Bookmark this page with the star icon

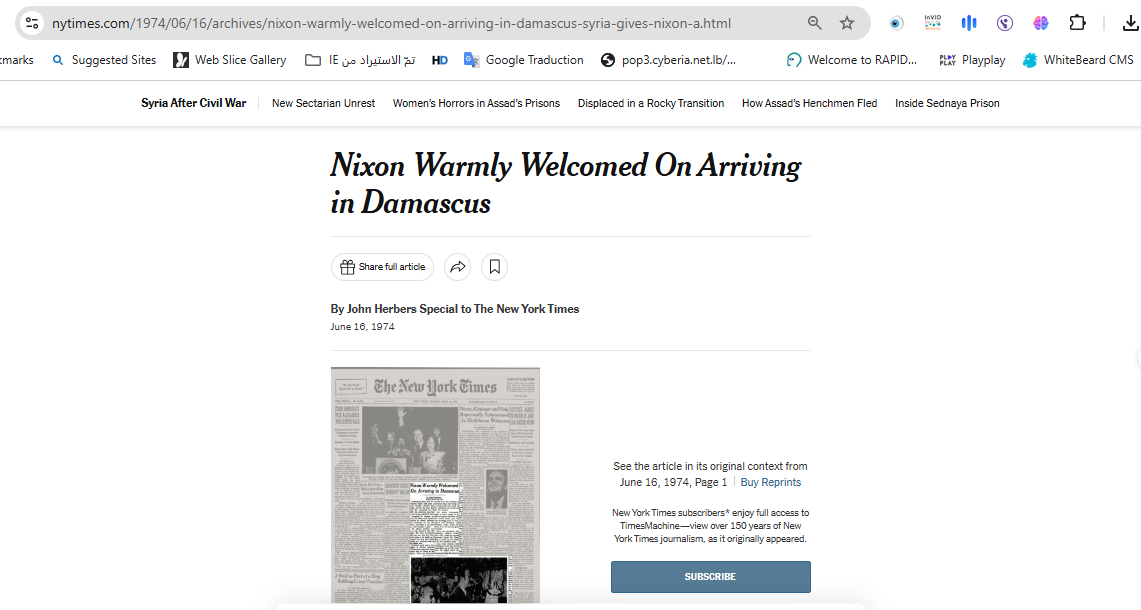click(x=847, y=23)
